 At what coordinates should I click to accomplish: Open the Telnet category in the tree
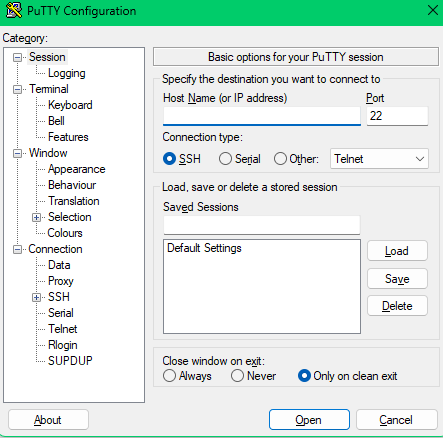point(63,329)
